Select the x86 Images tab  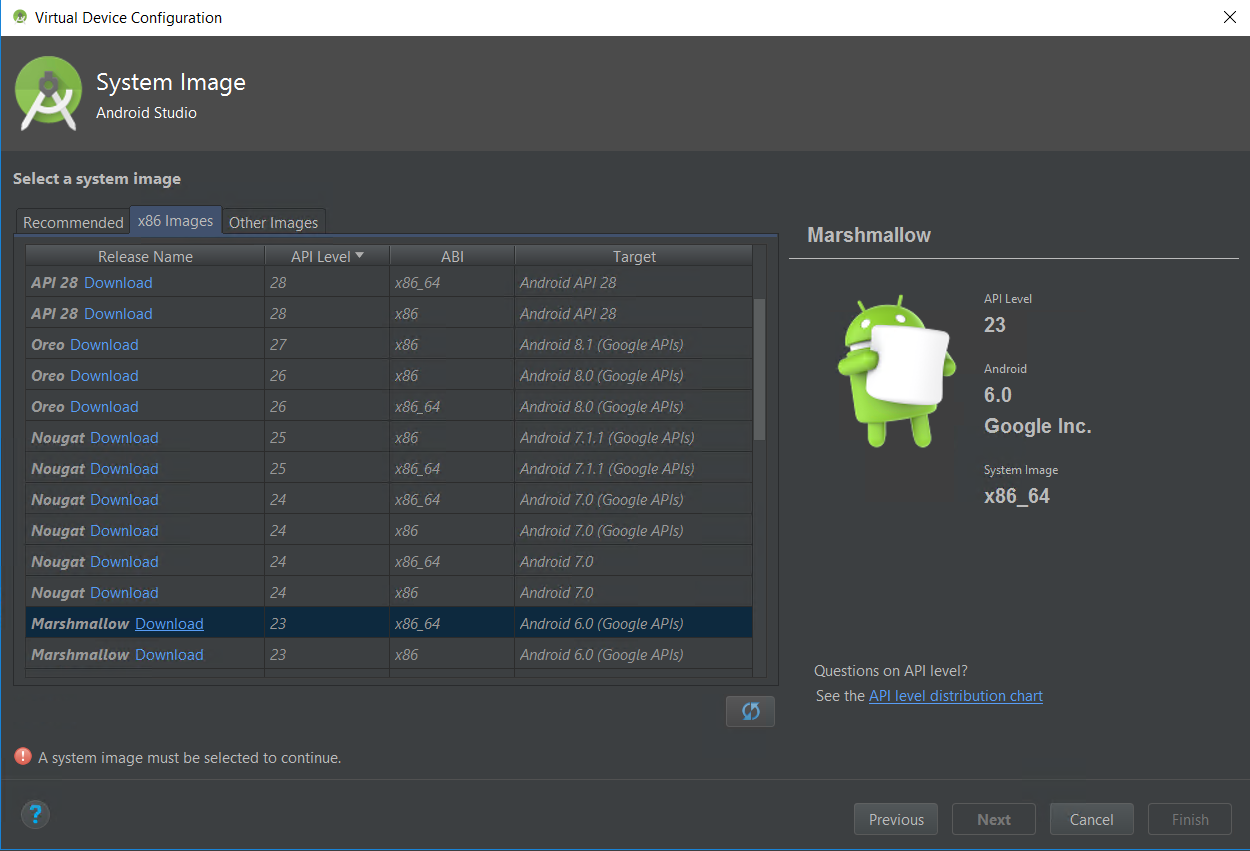(x=176, y=221)
